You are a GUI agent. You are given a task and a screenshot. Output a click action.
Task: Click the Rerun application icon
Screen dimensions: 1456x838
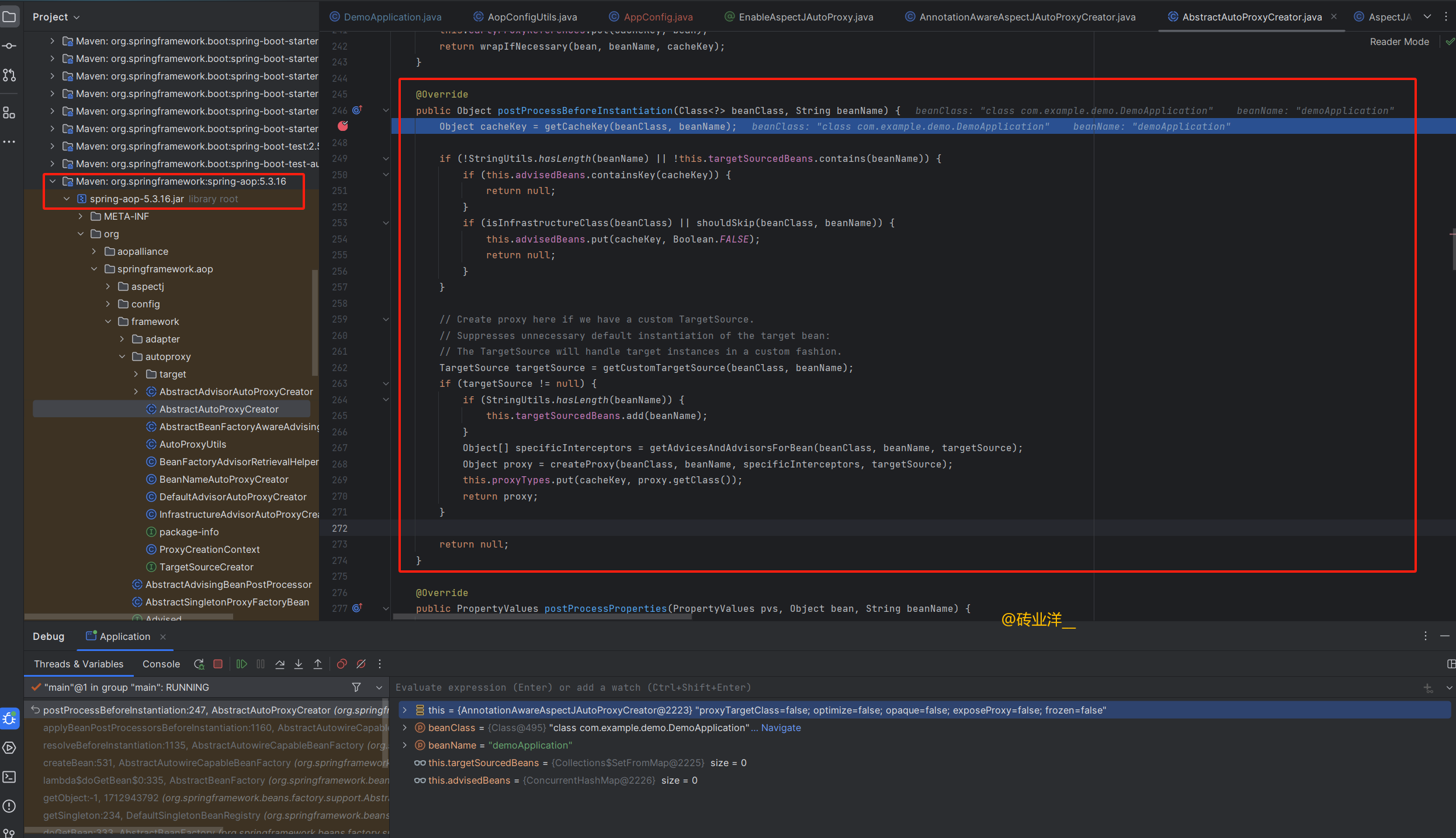point(197,663)
